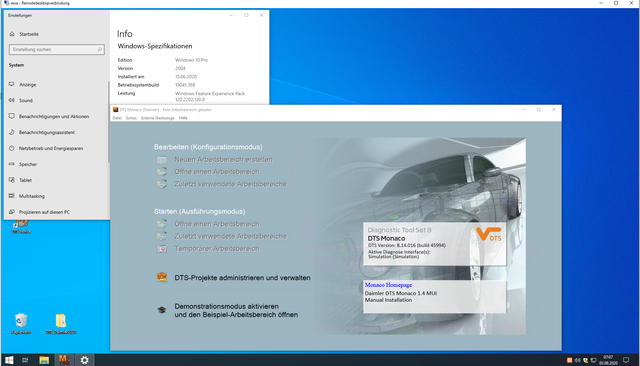Open the Hilfe menu in DTS Monaco
640x366 pixels.
coord(183,118)
